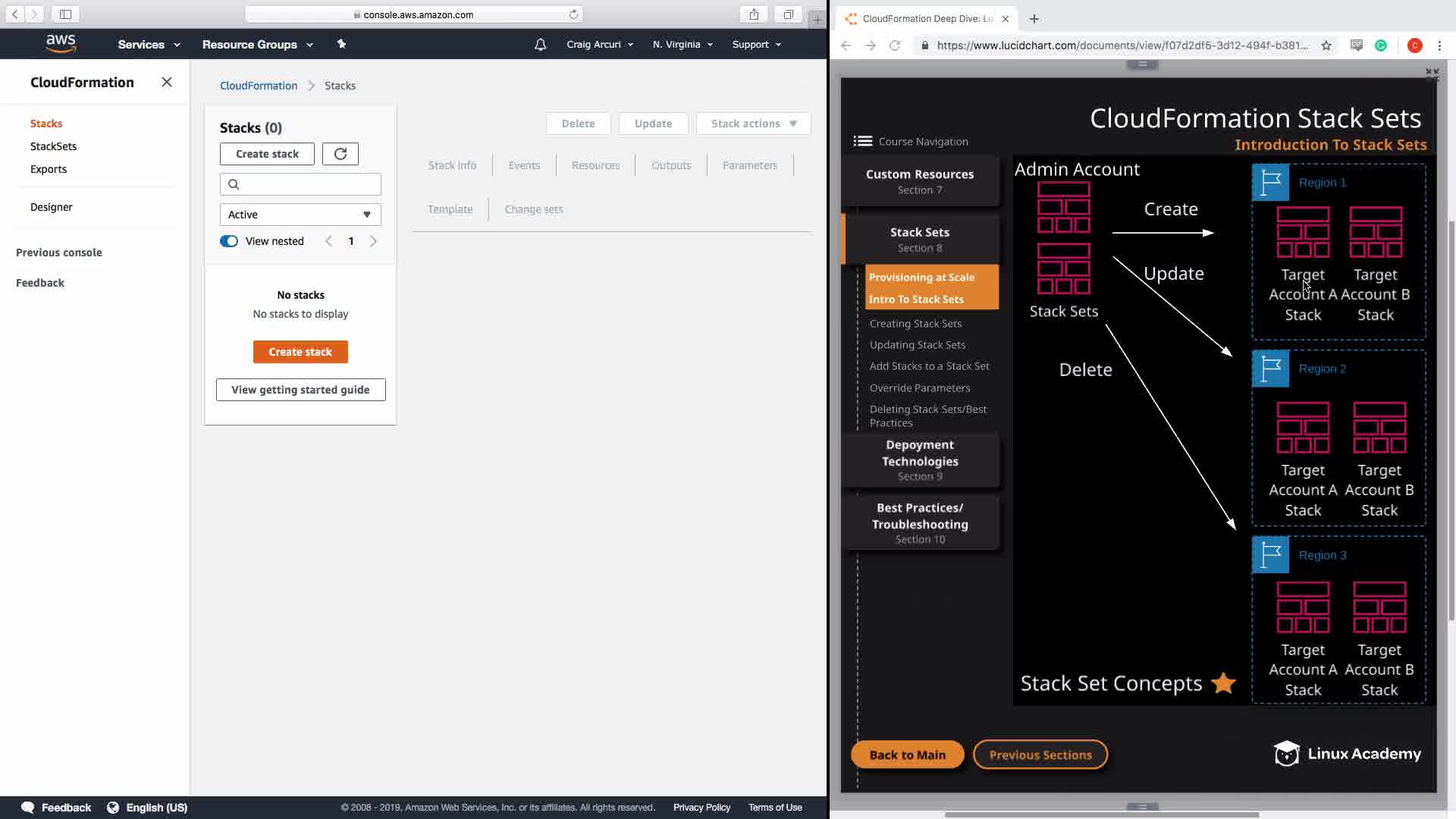Close the CloudFormation sidebar panel
This screenshot has height=819, width=1456.
(167, 82)
